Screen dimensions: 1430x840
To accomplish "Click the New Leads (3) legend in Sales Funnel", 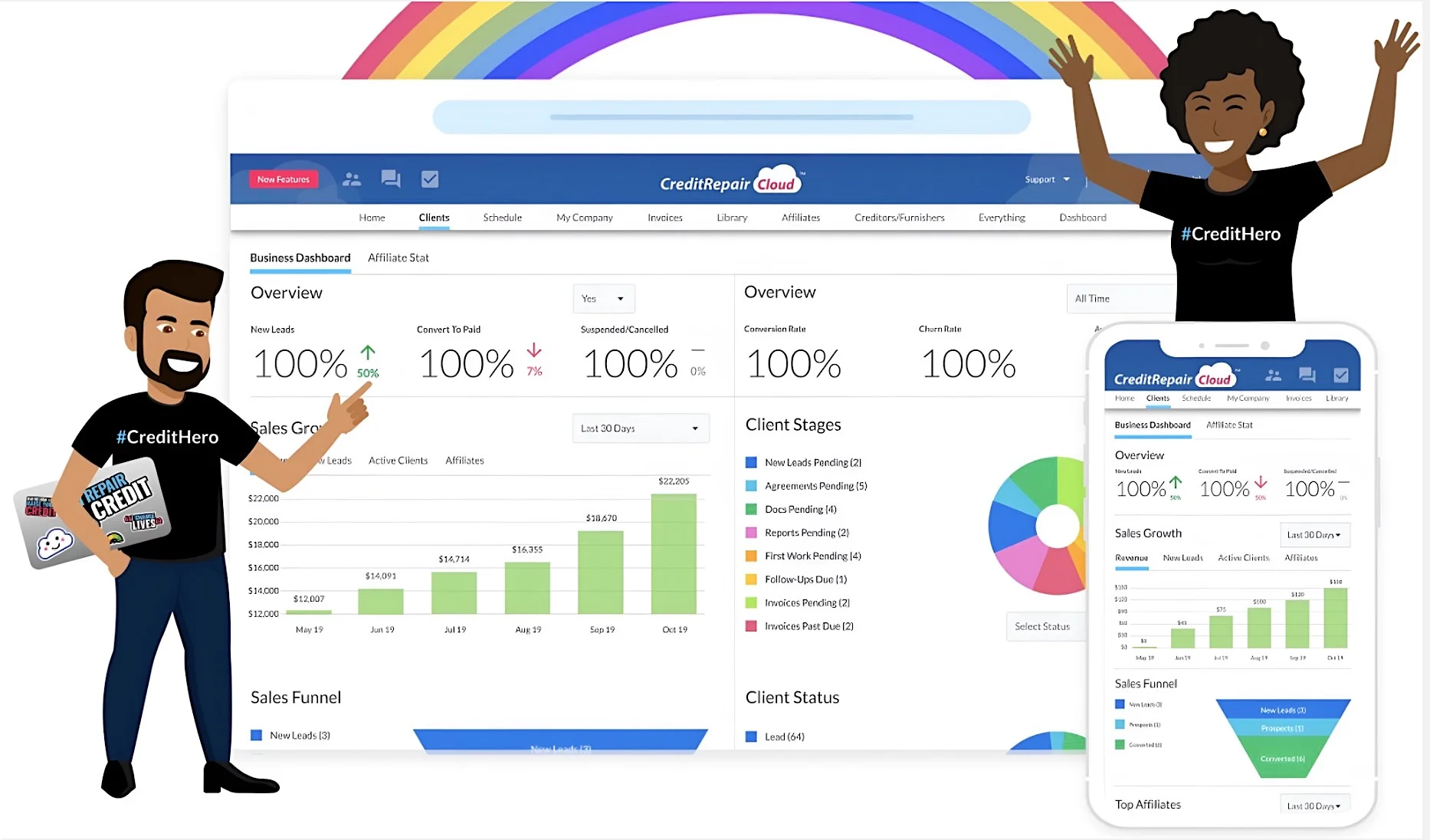I will point(291,735).
